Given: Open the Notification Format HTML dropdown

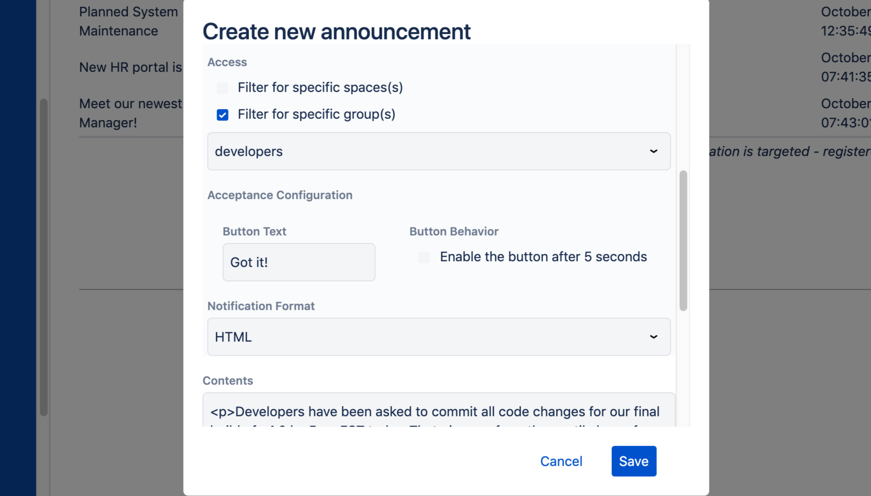Looking at the screenshot, I should pyautogui.click(x=438, y=337).
